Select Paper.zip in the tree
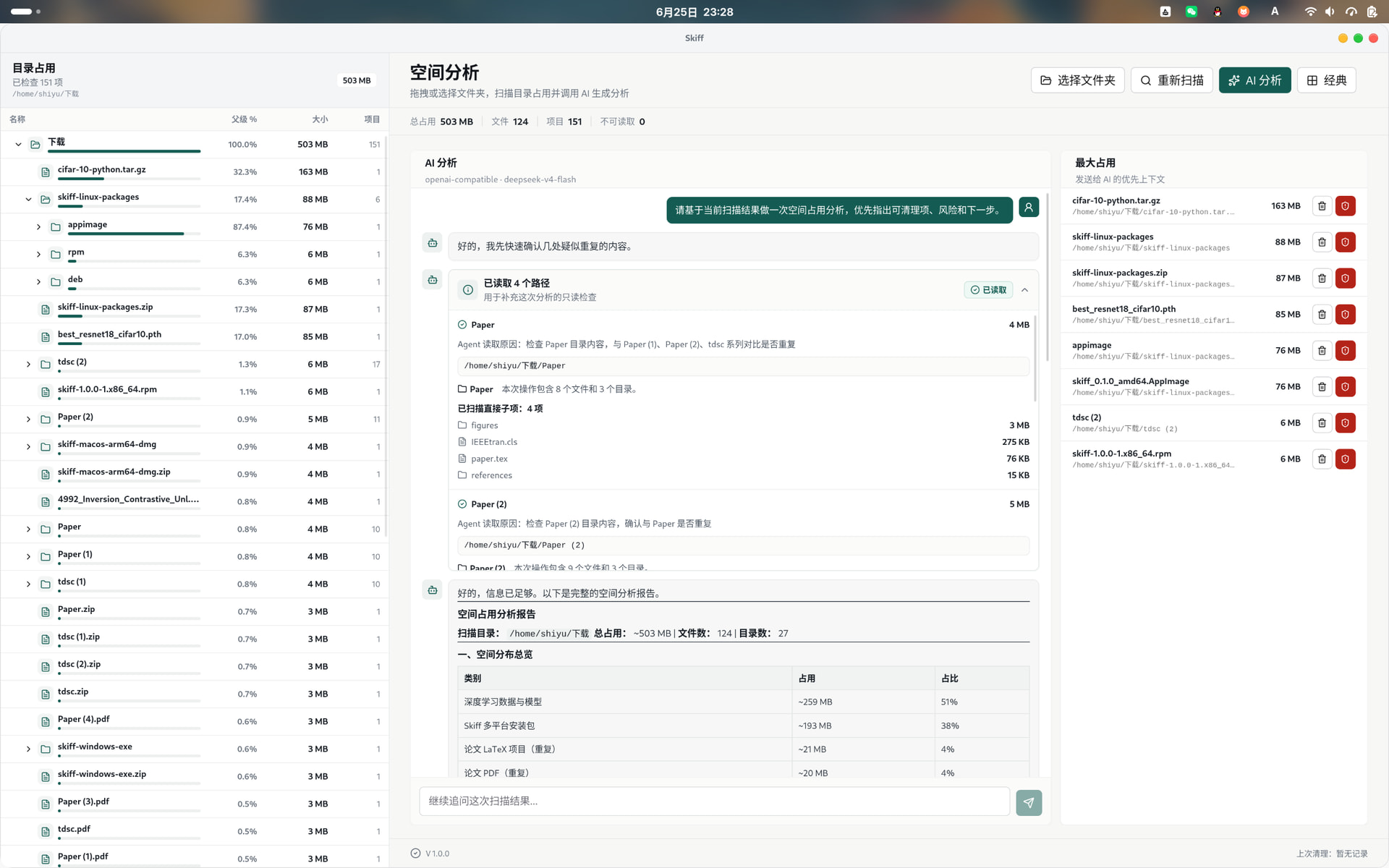The width and height of the screenshot is (1389, 868). 194,612
